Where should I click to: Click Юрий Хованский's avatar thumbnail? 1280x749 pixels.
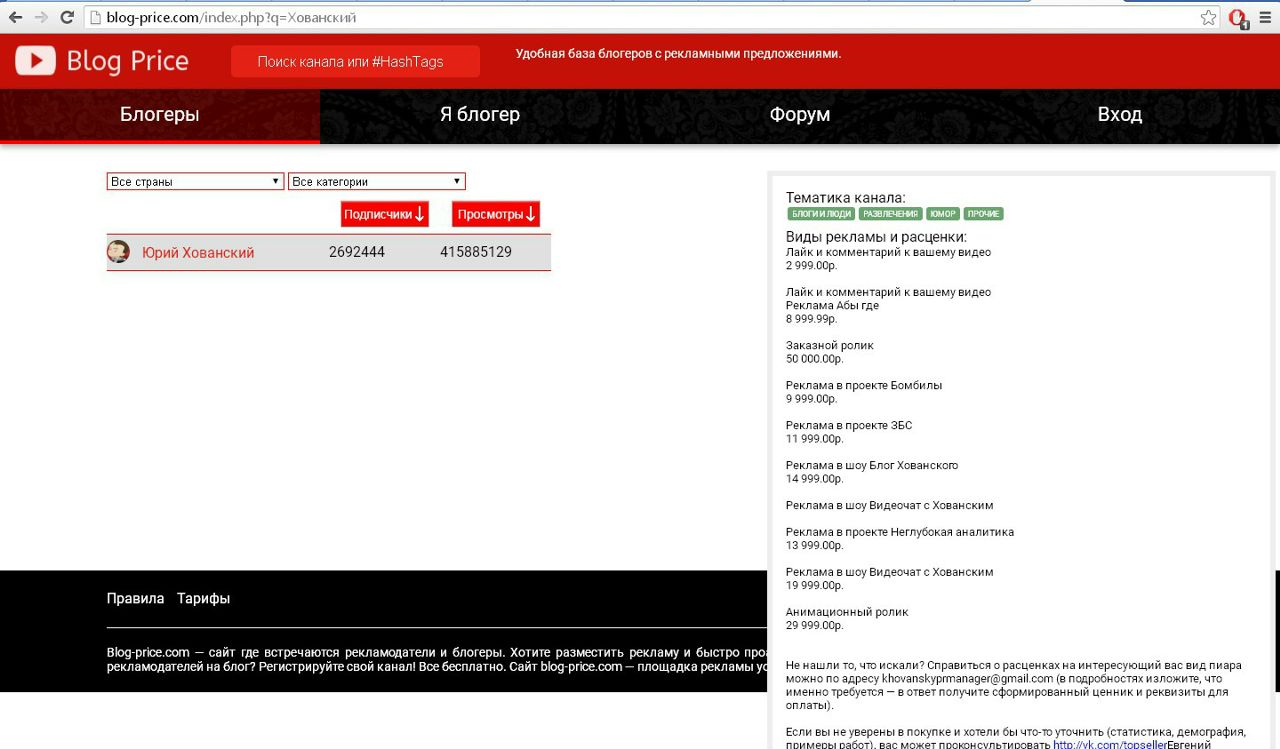click(118, 252)
